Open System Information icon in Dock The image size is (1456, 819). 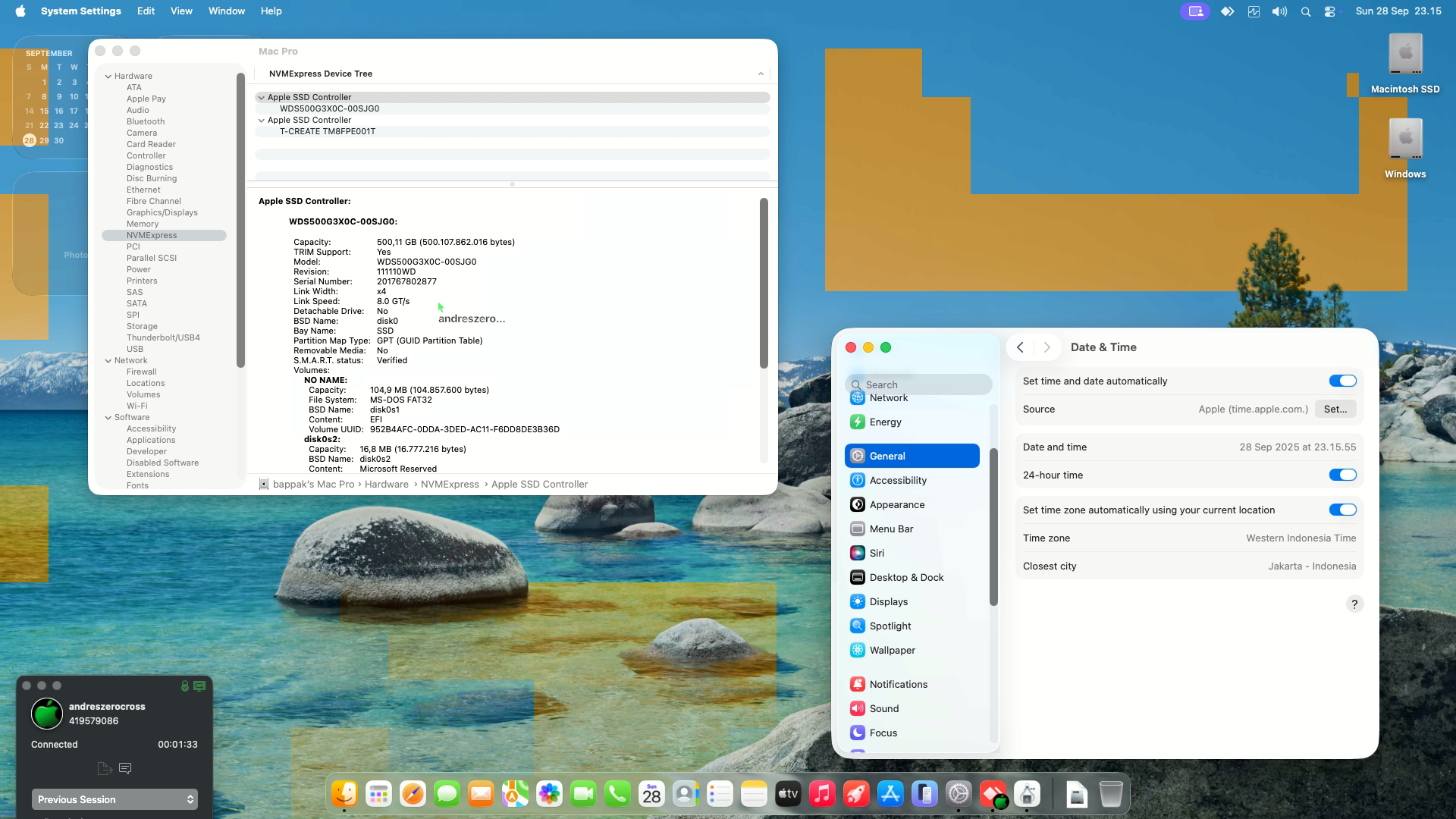point(1027,794)
